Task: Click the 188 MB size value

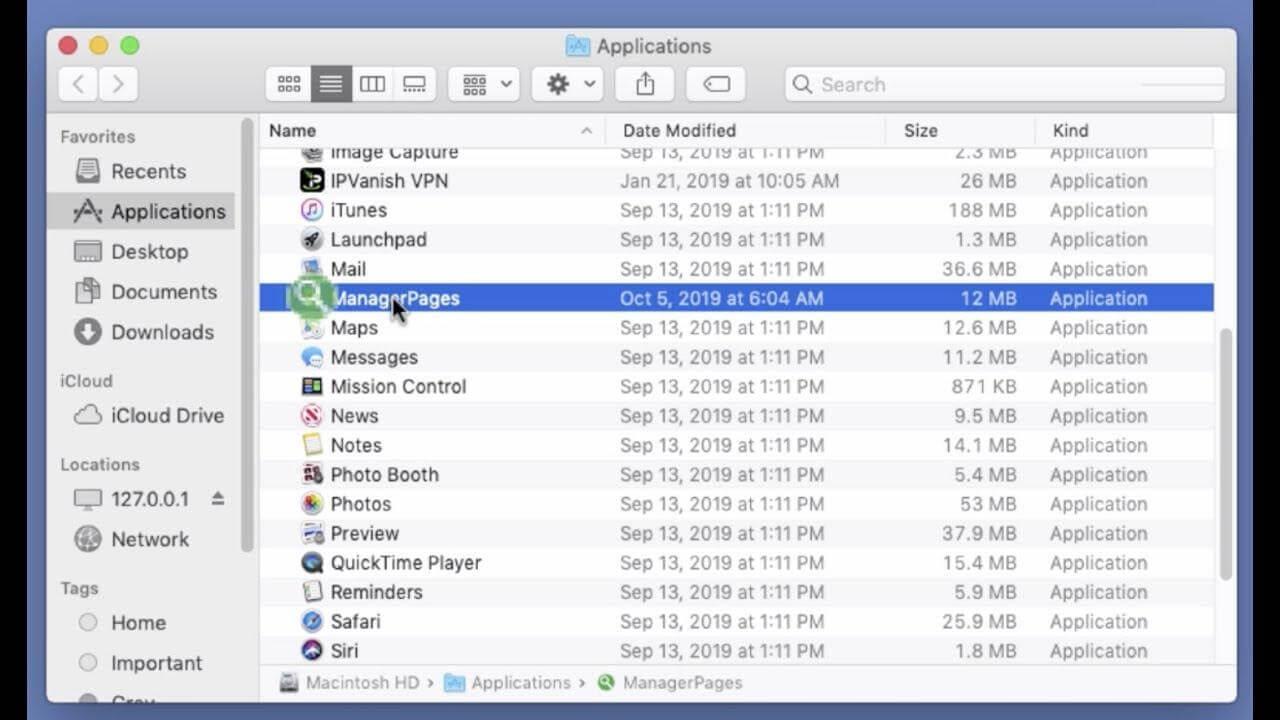Action: click(x=982, y=210)
